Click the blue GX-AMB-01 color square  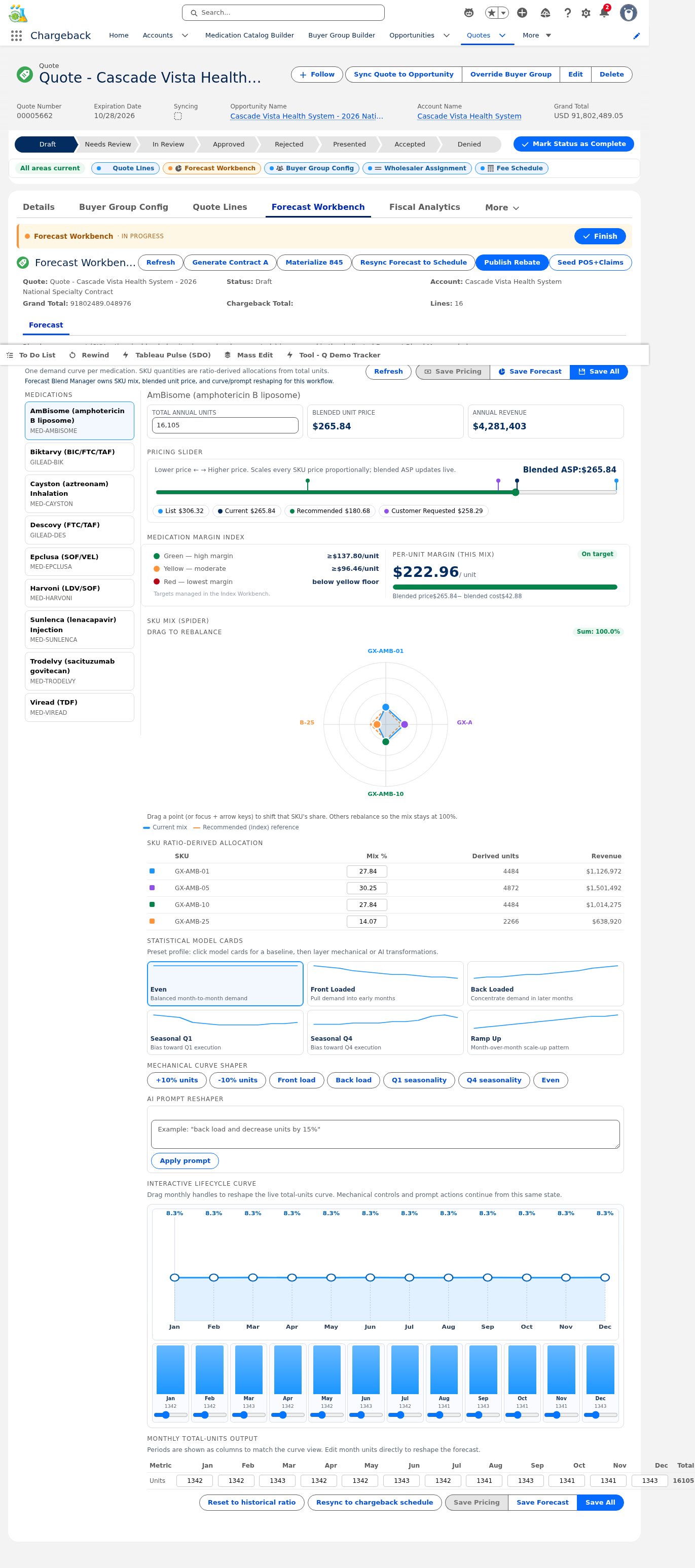click(x=152, y=871)
